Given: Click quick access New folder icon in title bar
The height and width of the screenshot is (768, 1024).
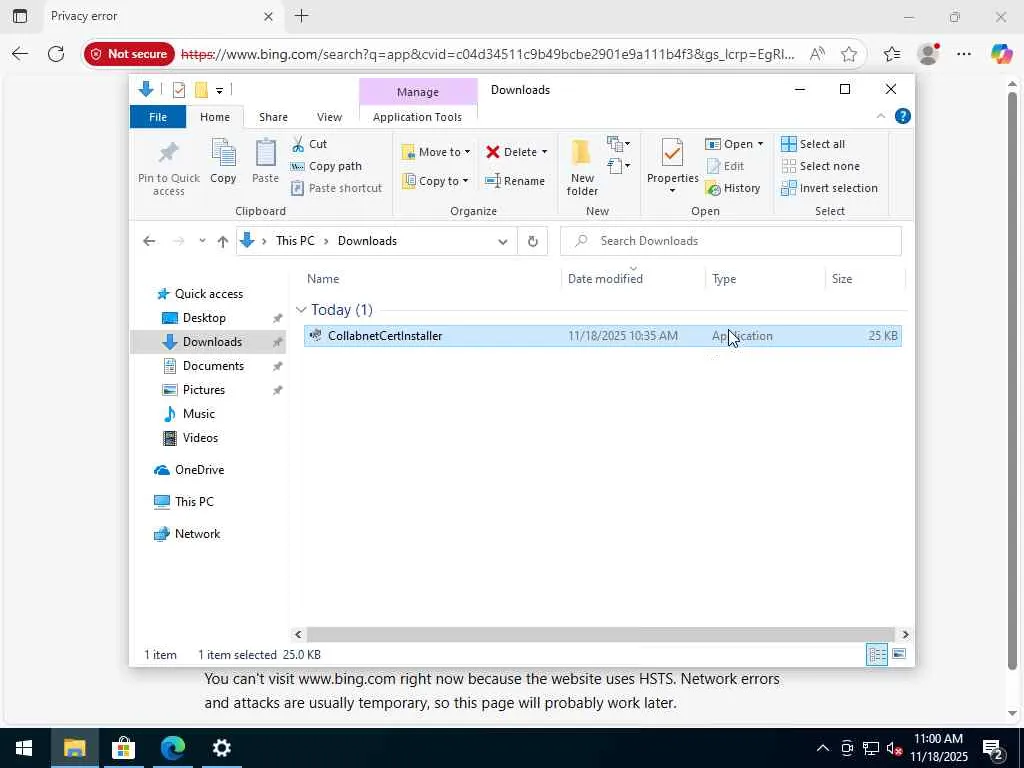Looking at the screenshot, I should 201,90.
